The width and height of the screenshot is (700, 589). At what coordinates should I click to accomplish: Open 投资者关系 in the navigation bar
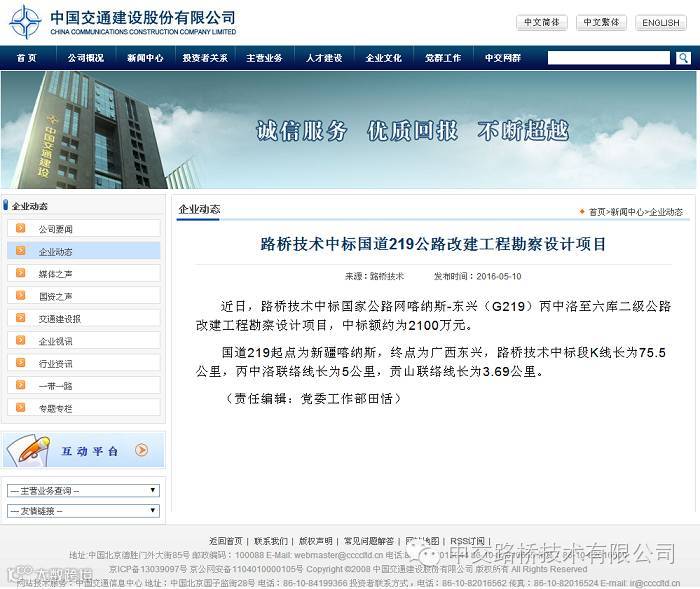(x=205, y=58)
